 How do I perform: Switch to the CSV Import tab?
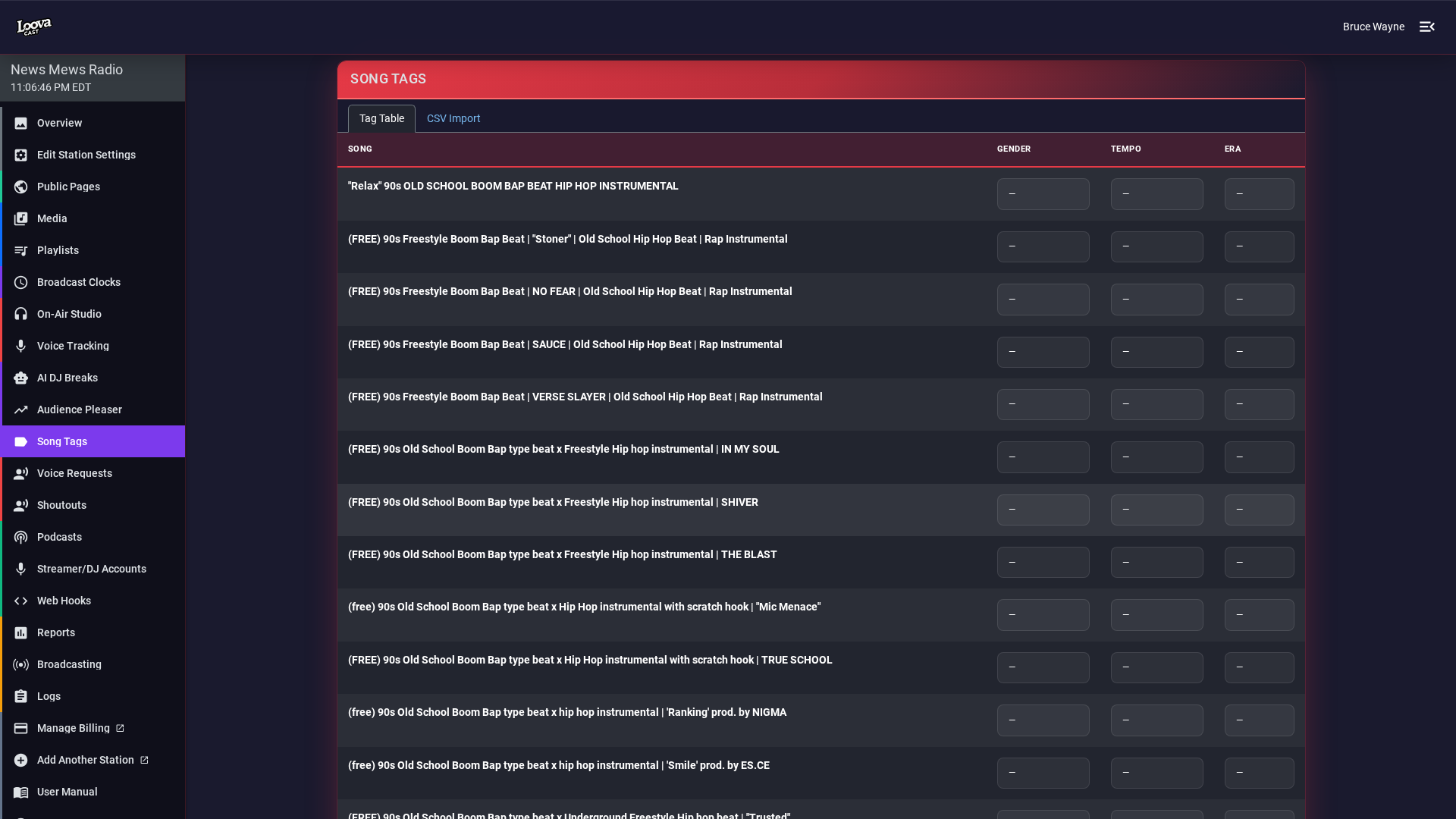point(453,118)
